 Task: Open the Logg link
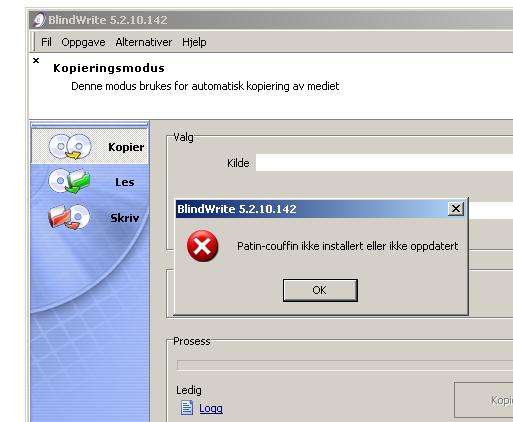[x=211, y=408]
